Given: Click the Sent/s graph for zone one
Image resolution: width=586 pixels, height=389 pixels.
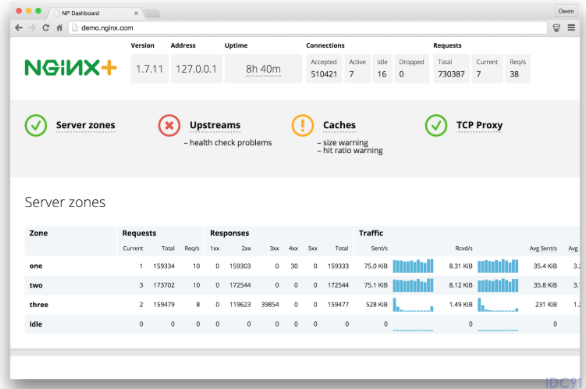Looking at the screenshot, I should point(413,266).
